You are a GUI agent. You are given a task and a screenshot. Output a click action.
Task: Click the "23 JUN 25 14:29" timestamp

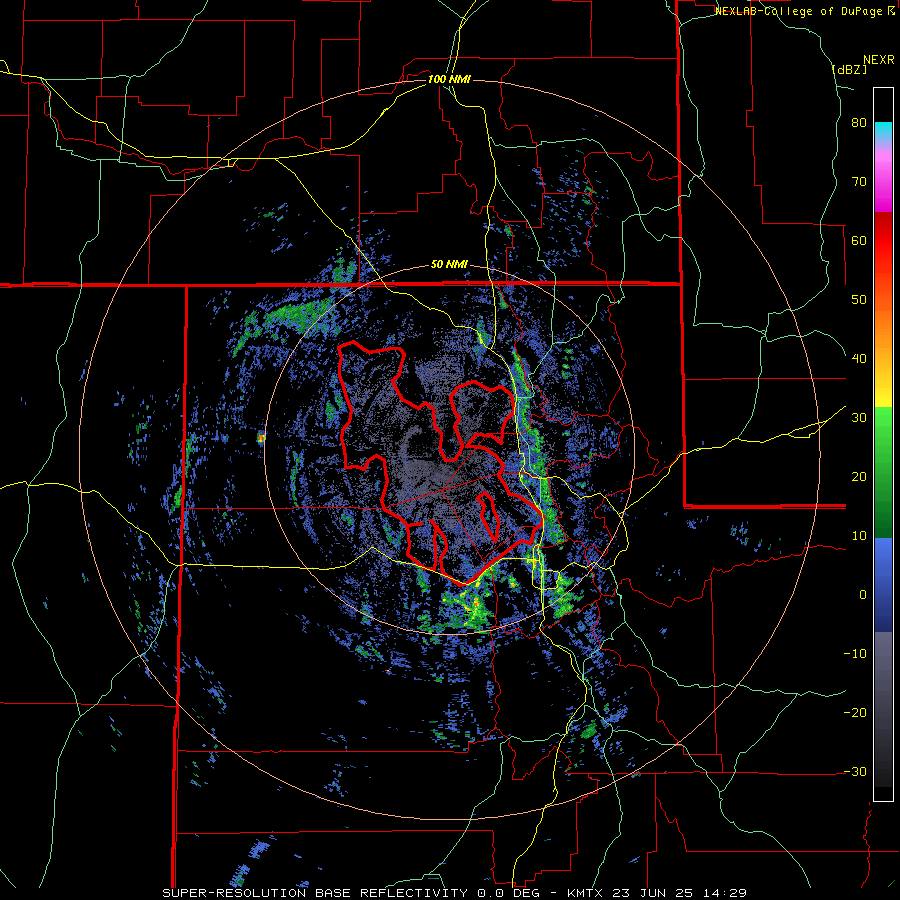[x=680, y=893]
